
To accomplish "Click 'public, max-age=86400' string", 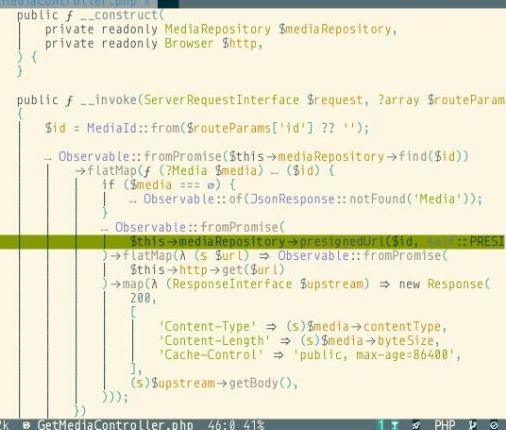I will 374,355.
